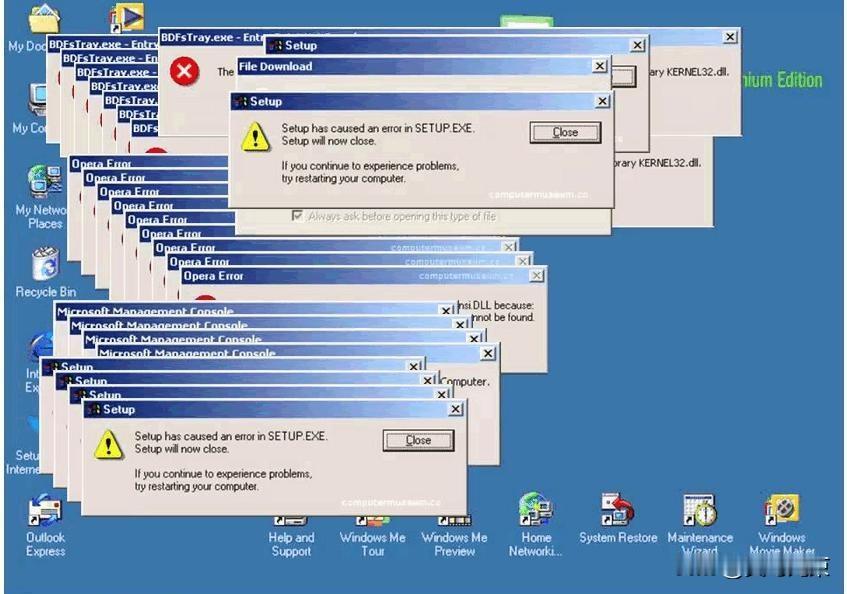This screenshot has height=594, width=847.
Task: Select the Internet Explorer desktop icon
Action: pos(42,348)
